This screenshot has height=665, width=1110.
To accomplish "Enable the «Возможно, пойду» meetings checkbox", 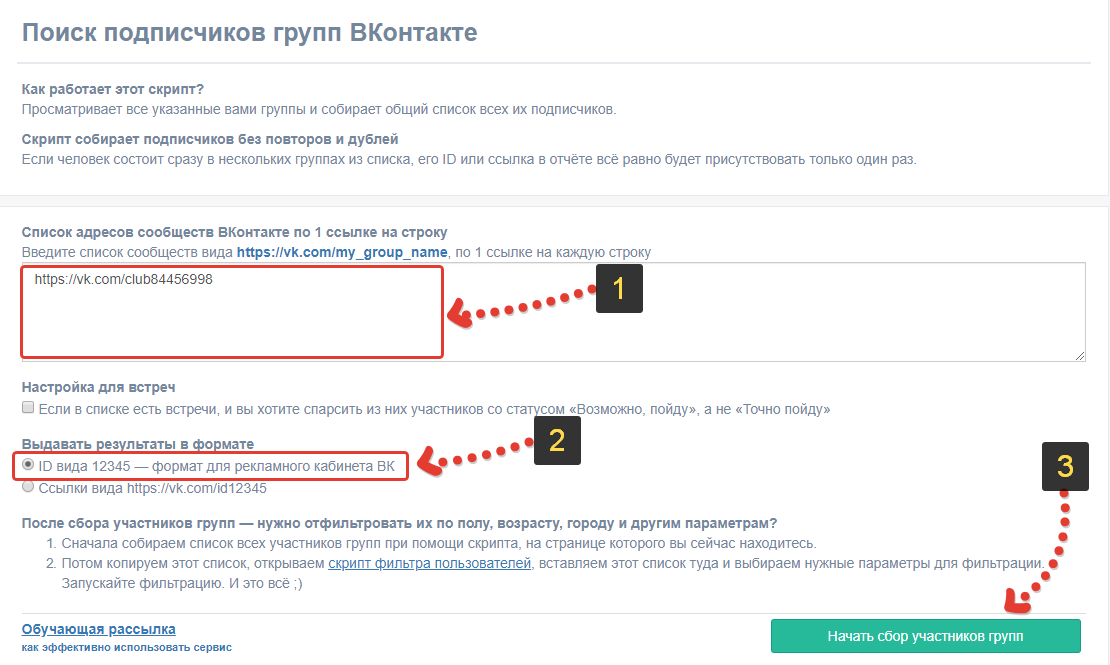I will click(x=28, y=409).
